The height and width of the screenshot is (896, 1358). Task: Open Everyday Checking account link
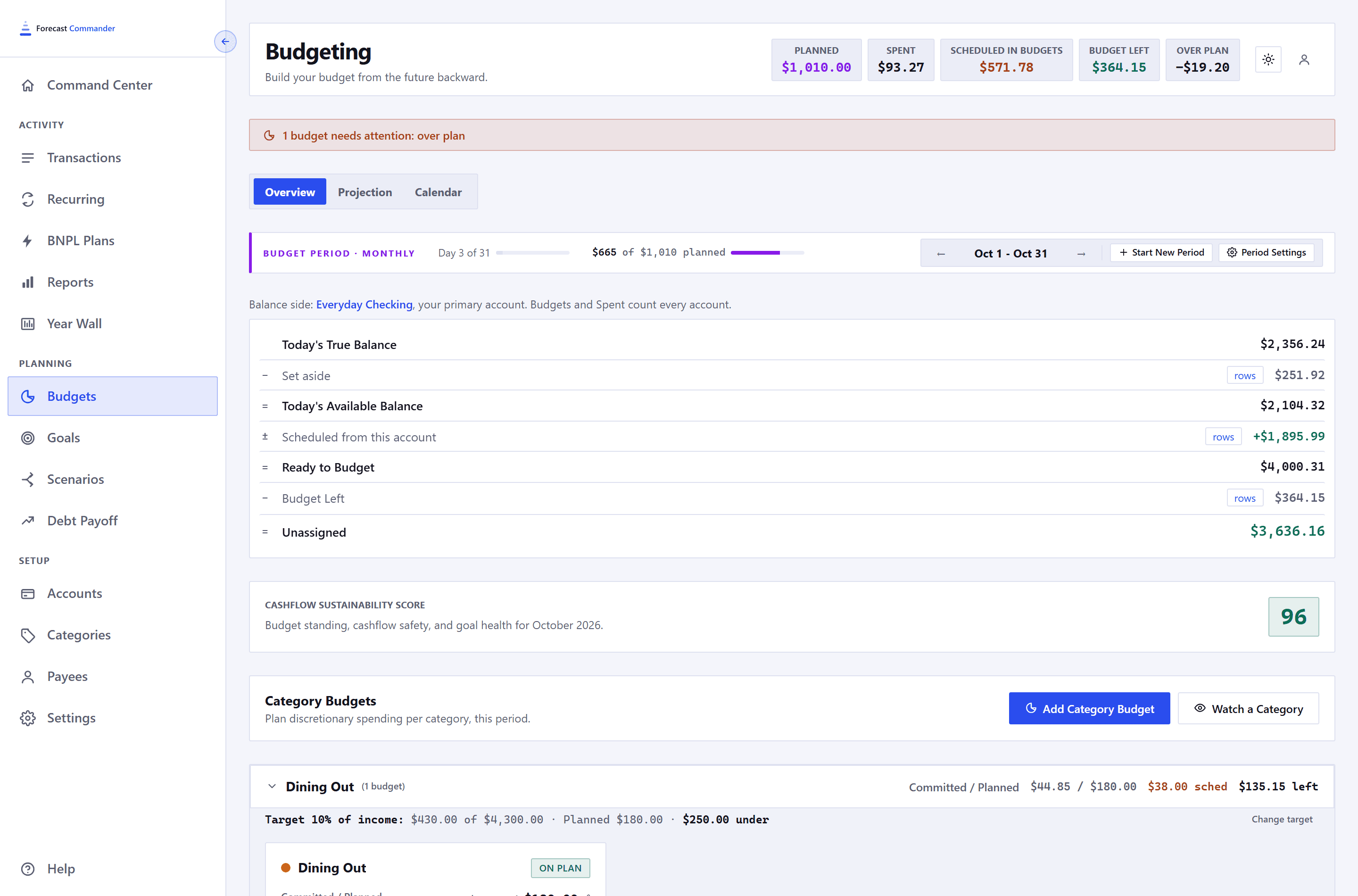pyautogui.click(x=364, y=305)
